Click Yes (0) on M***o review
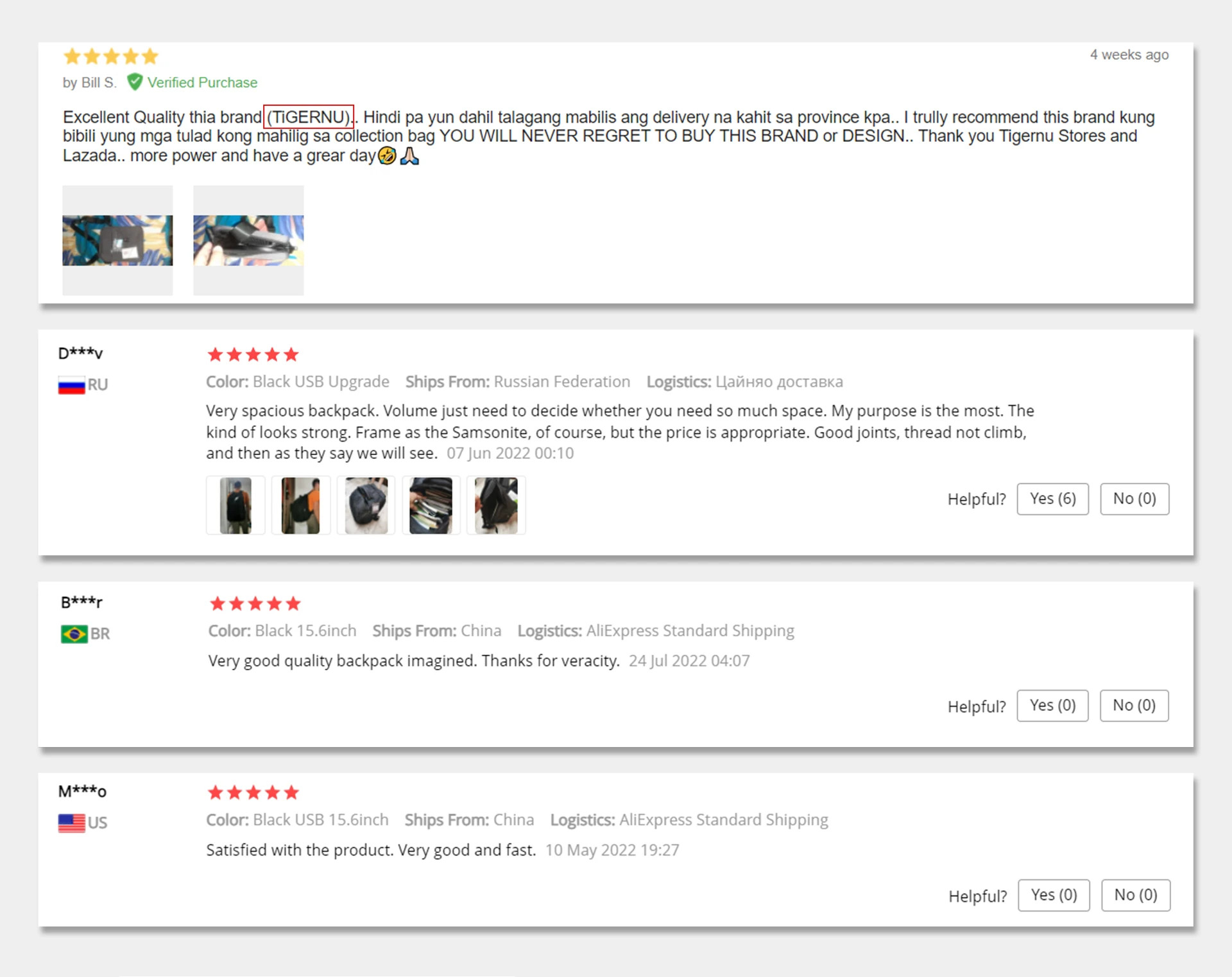This screenshot has height=977, width=1232. [x=1054, y=895]
